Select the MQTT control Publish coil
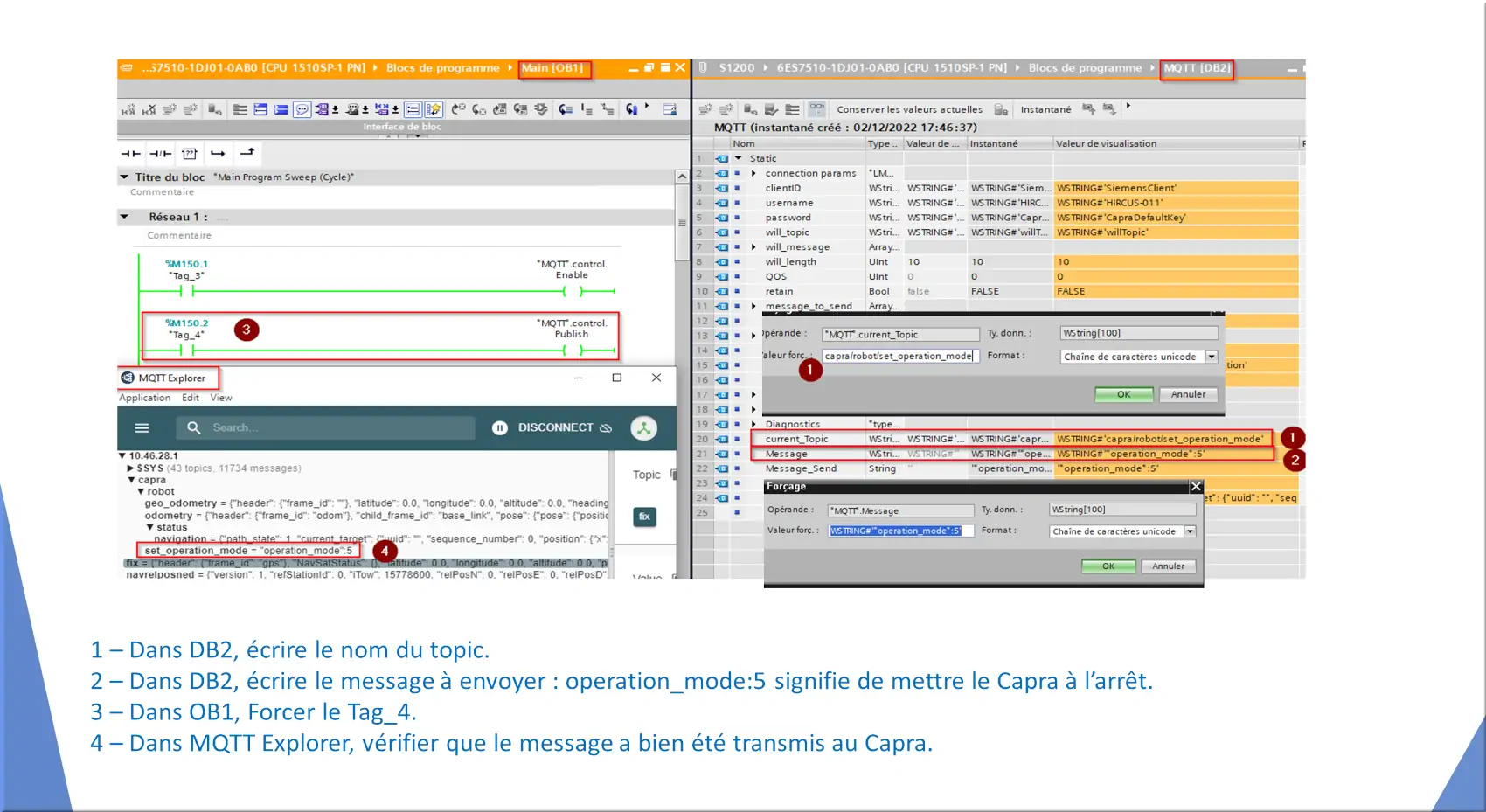 point(573,350)
